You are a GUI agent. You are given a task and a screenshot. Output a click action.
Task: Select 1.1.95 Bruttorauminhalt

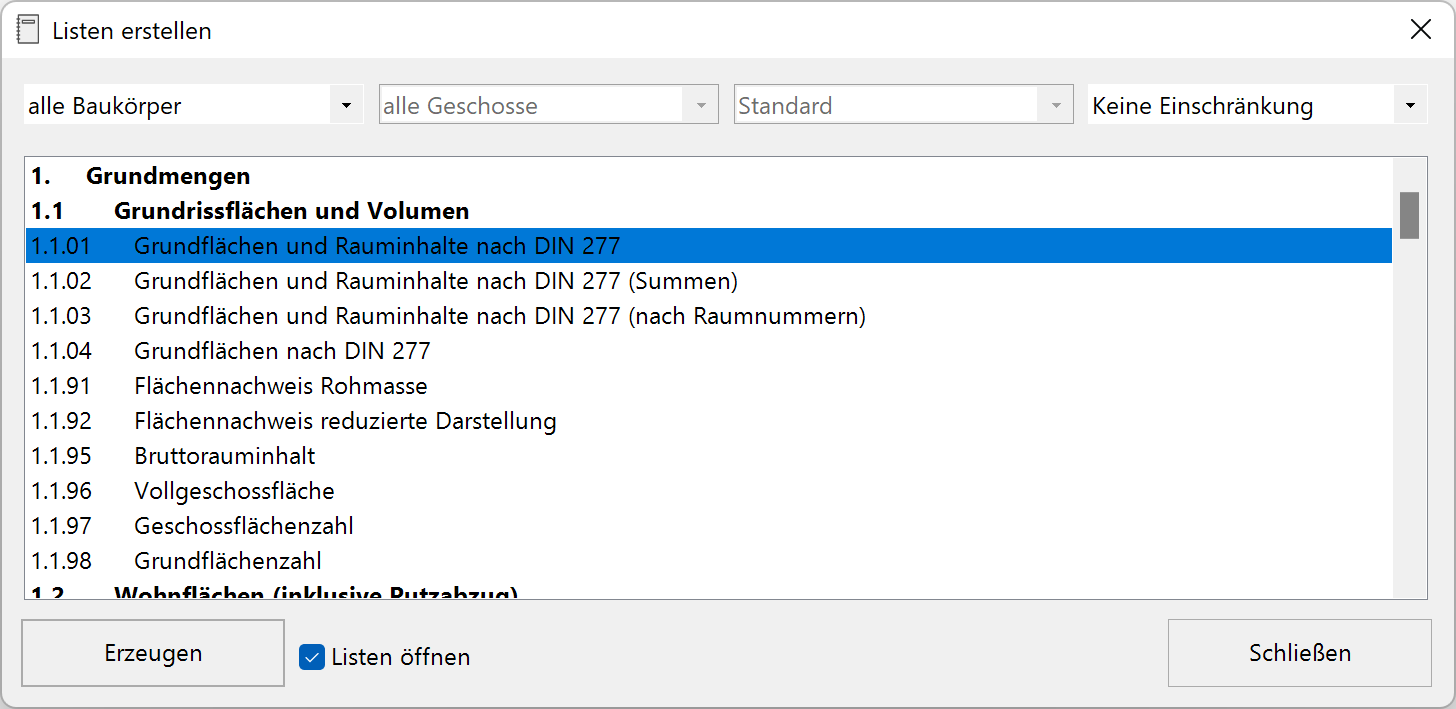click(x=709, y=456)
